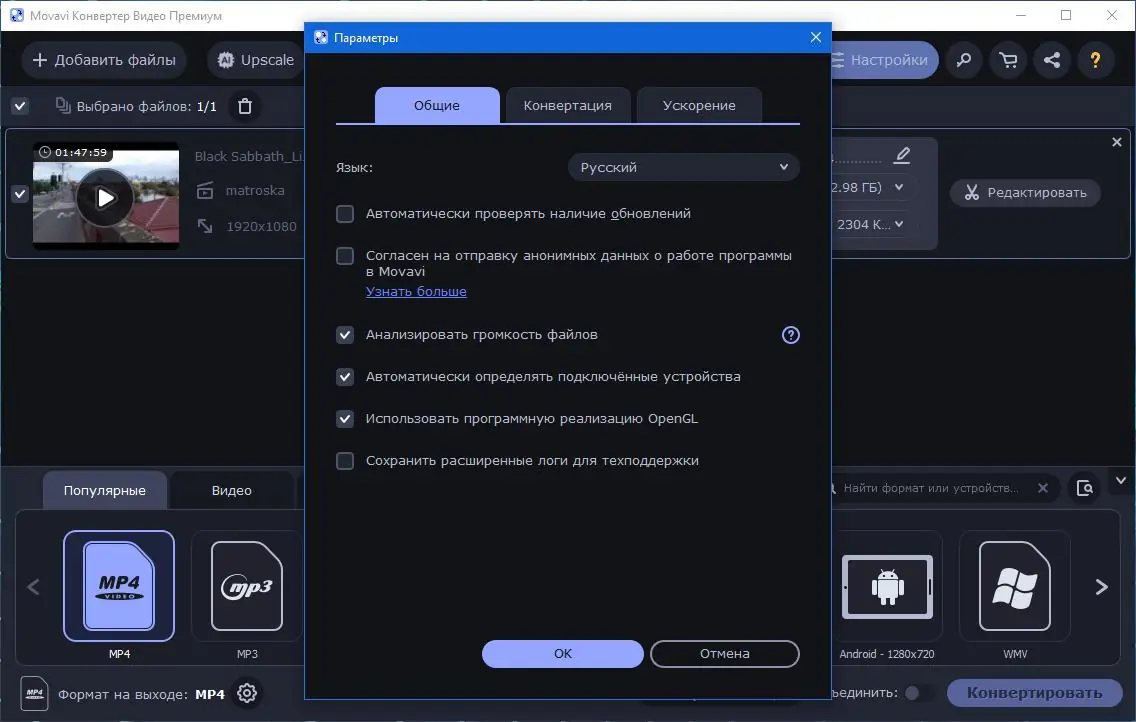Click the help icon beside volume analysis

coord(790,335)
